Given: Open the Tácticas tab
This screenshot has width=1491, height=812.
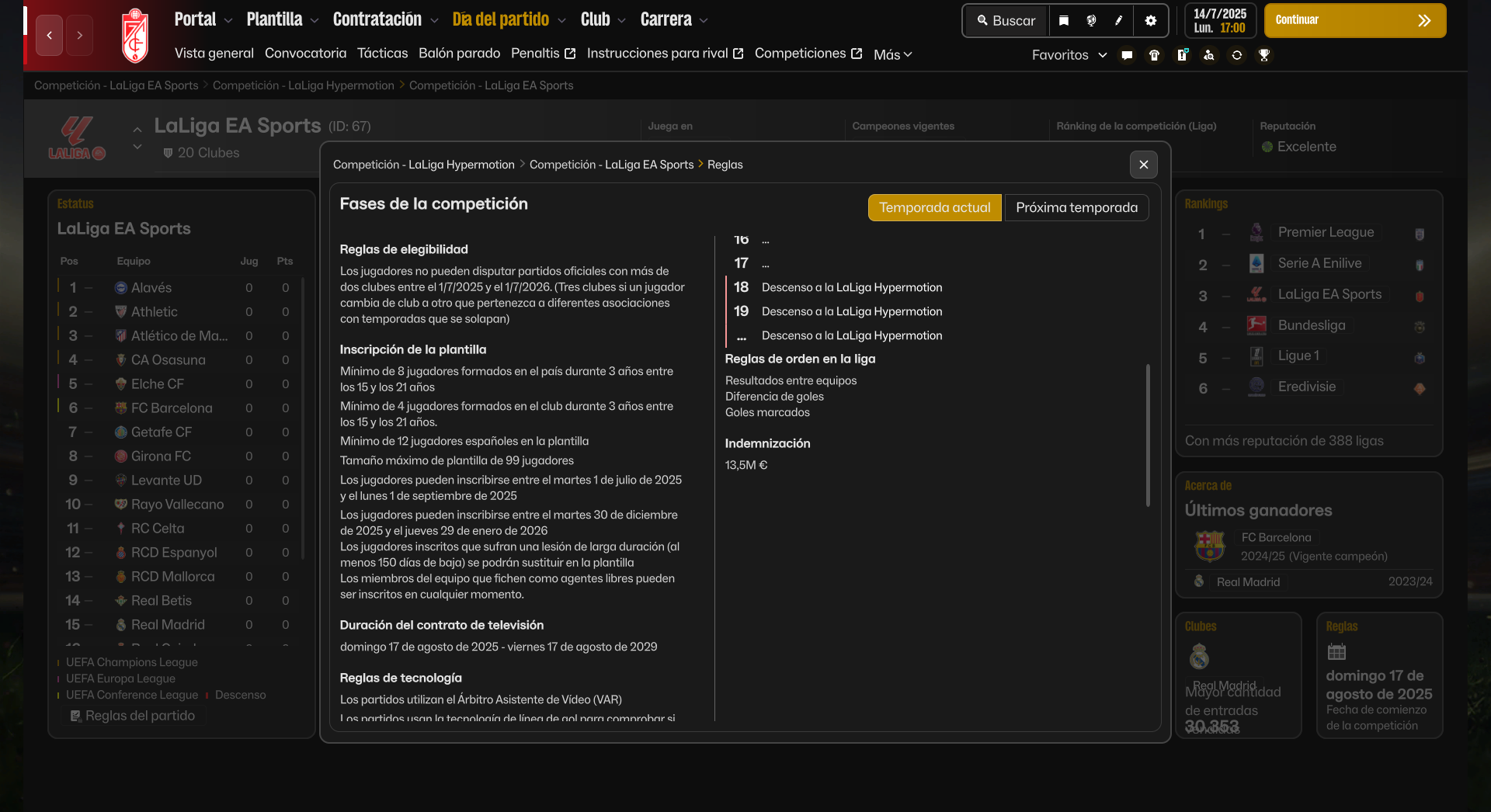Looking at the screenshot, I should [x=382, y=54].
